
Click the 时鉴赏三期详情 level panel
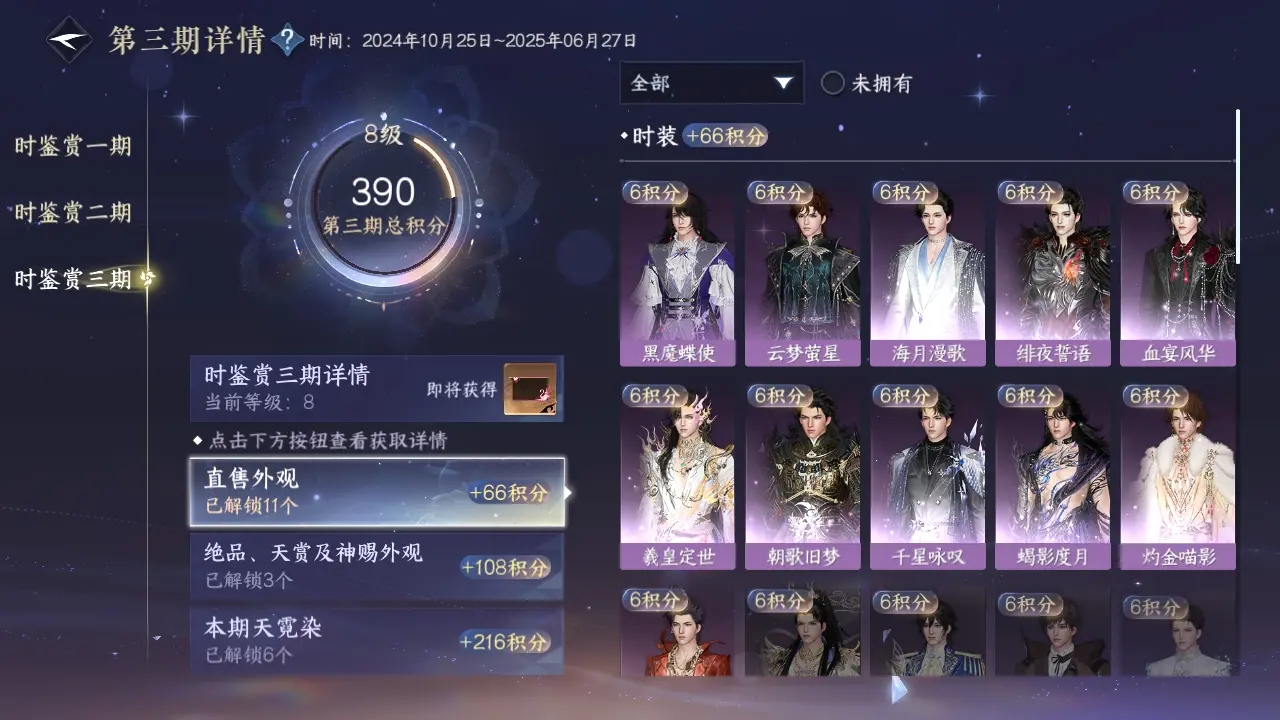377,388
